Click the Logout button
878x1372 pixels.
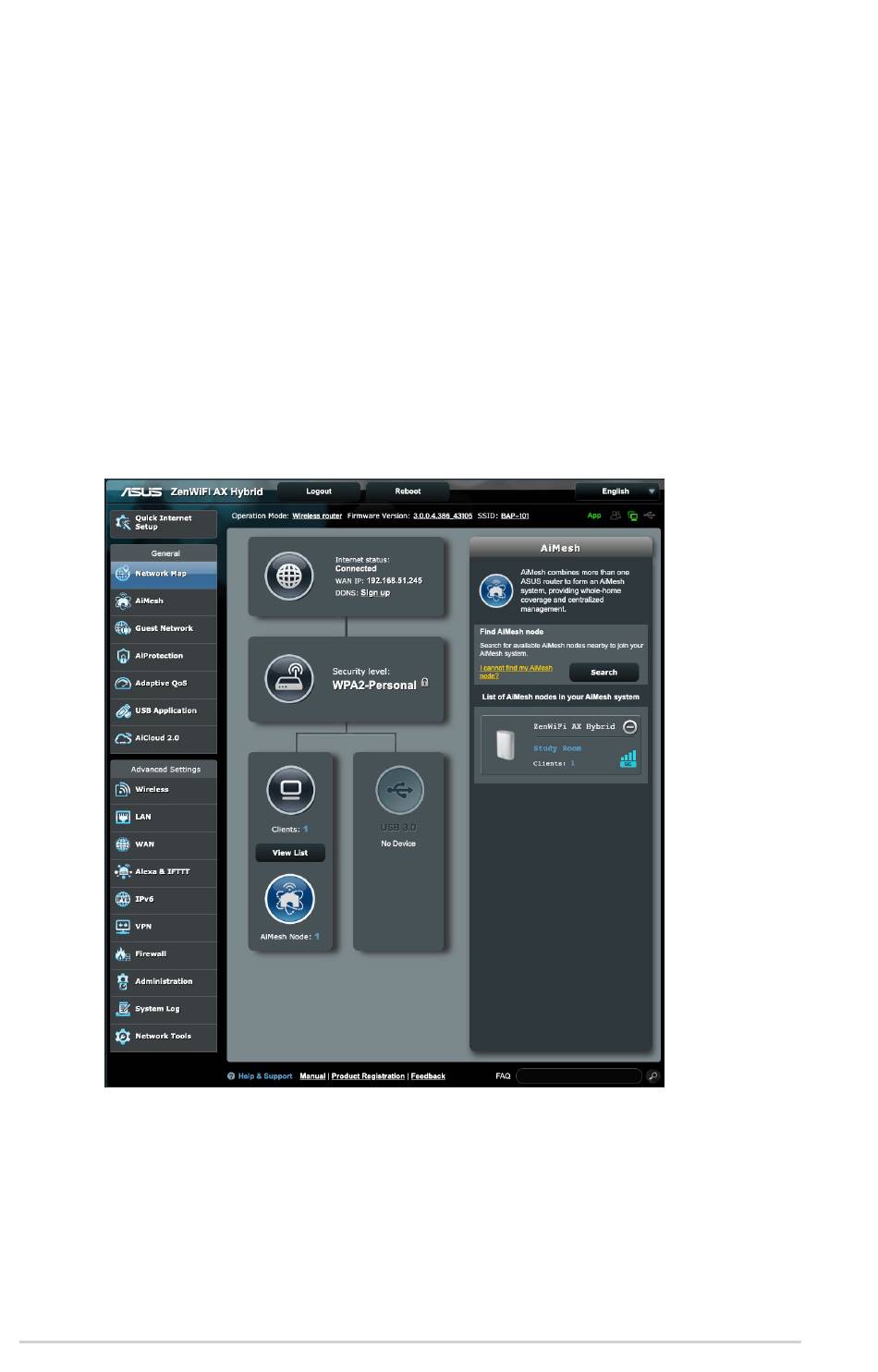(319, 492)
